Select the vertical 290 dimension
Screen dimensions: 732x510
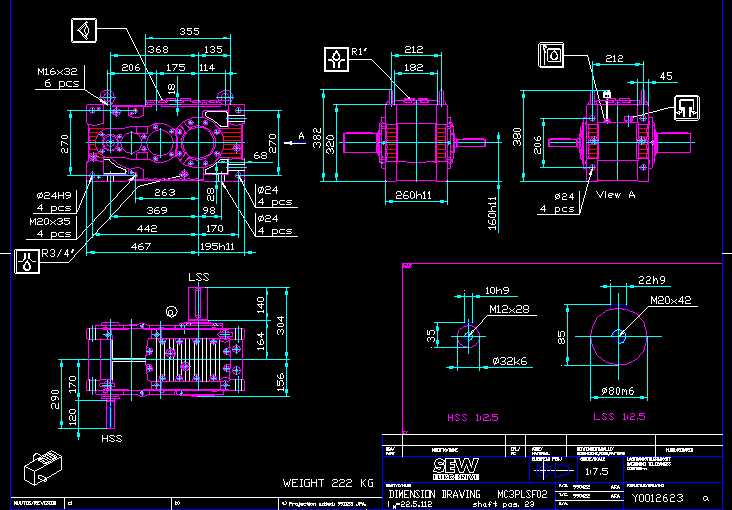(x=55, y=399)
